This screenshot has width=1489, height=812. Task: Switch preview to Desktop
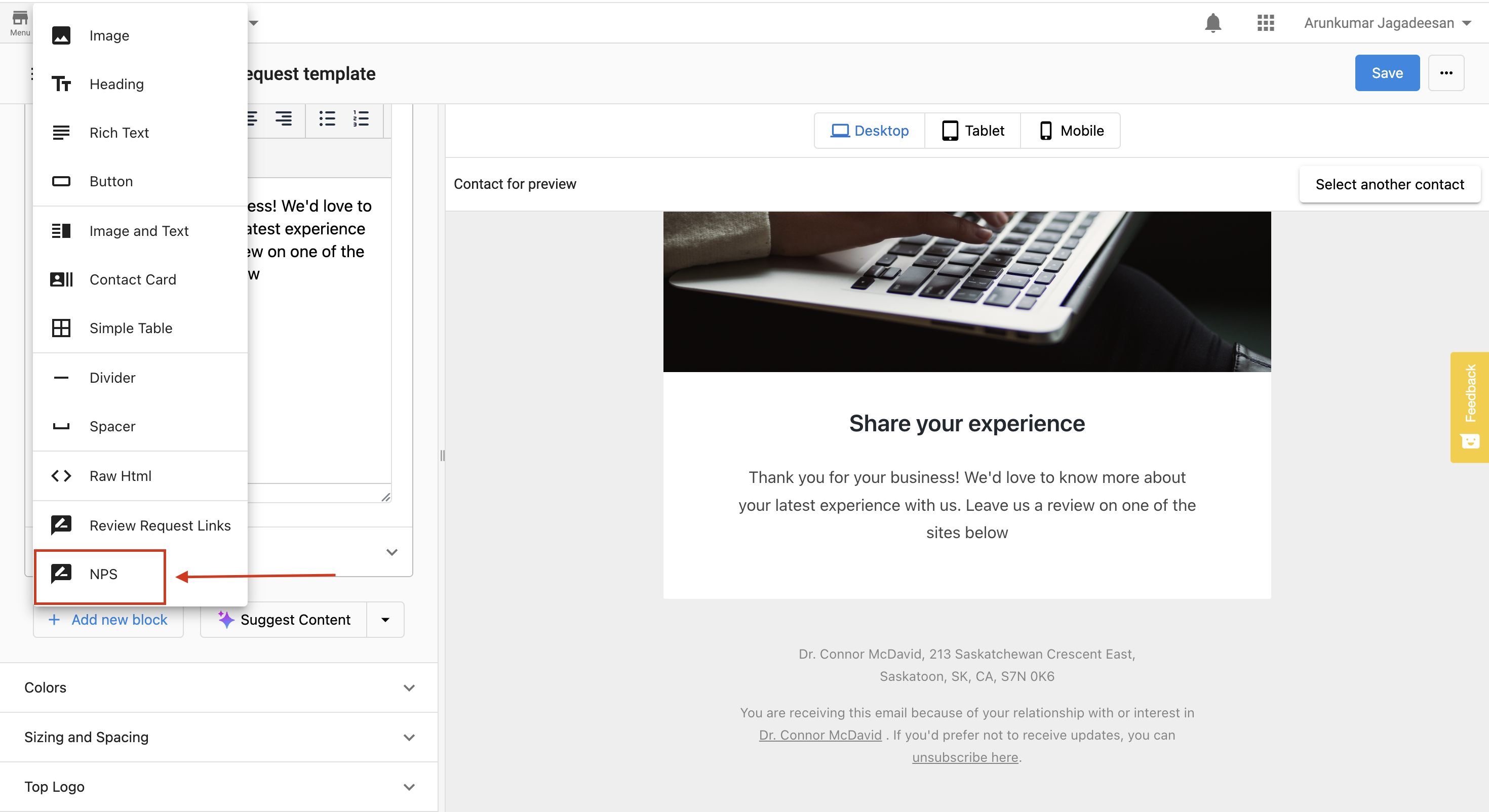pos(870,131)
